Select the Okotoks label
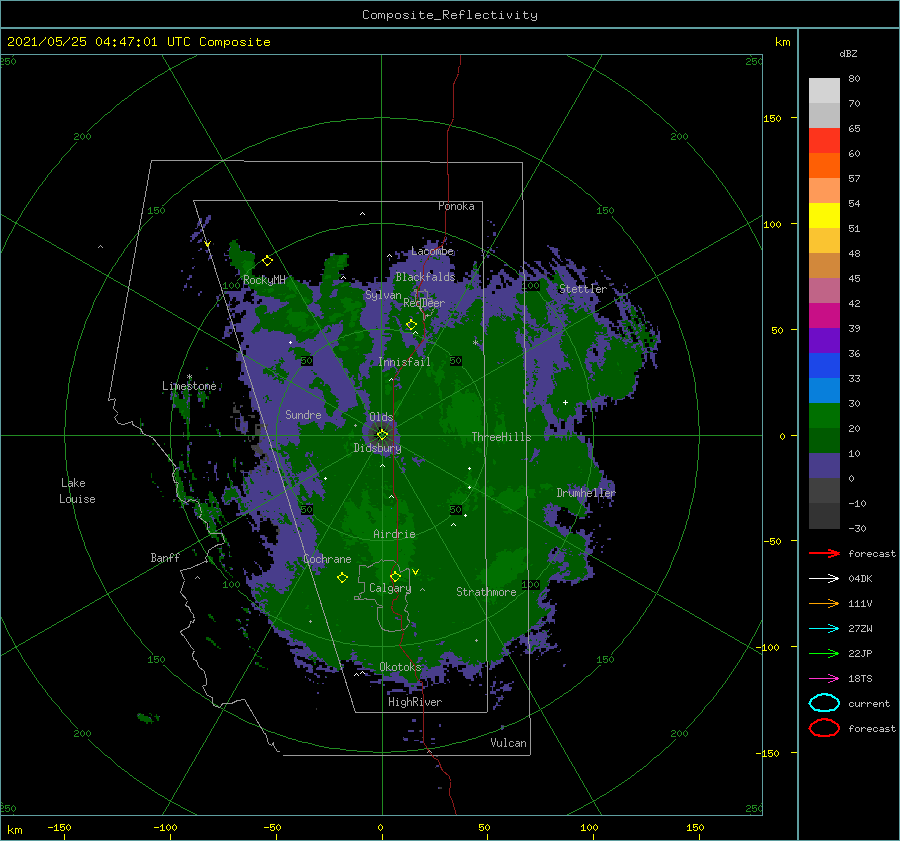900x841 pixels. (x=400, y=667)
